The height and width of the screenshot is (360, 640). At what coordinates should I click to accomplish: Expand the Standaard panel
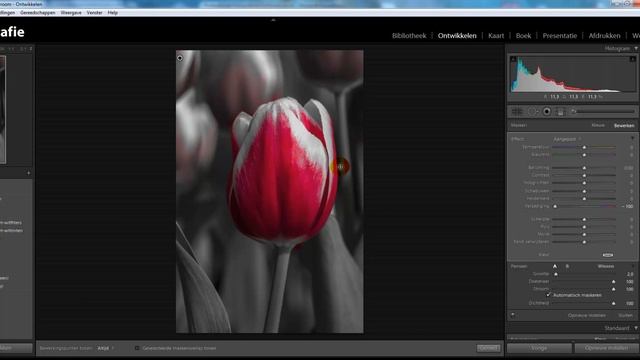tap(636, 328)
